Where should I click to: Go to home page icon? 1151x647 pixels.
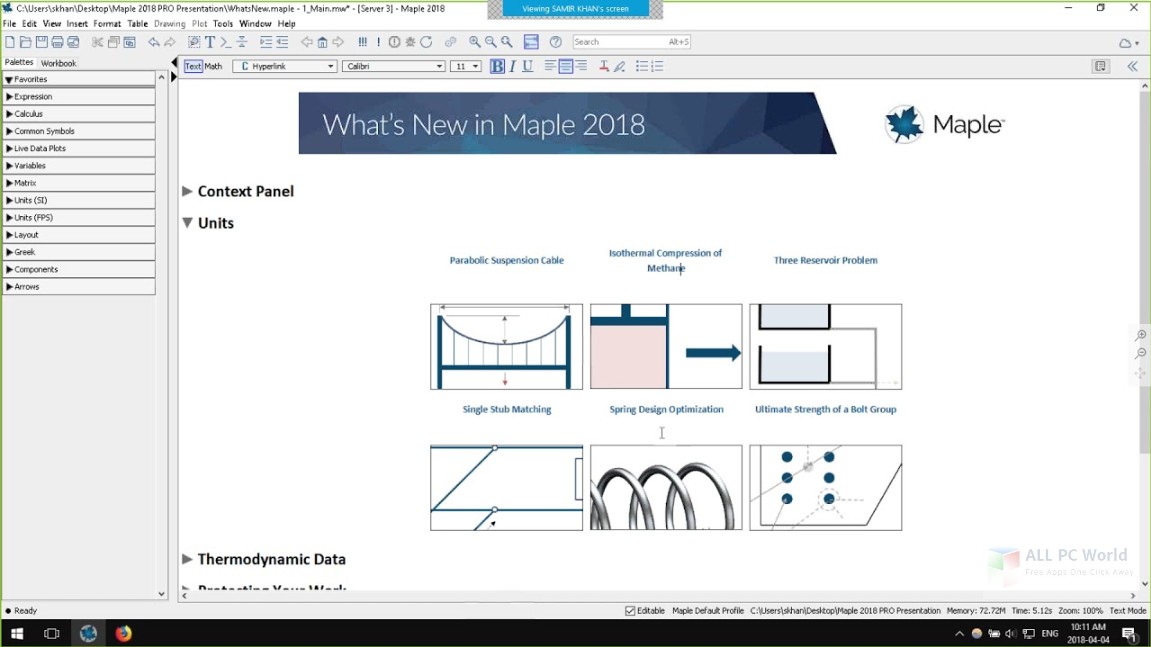pos(322,42)
